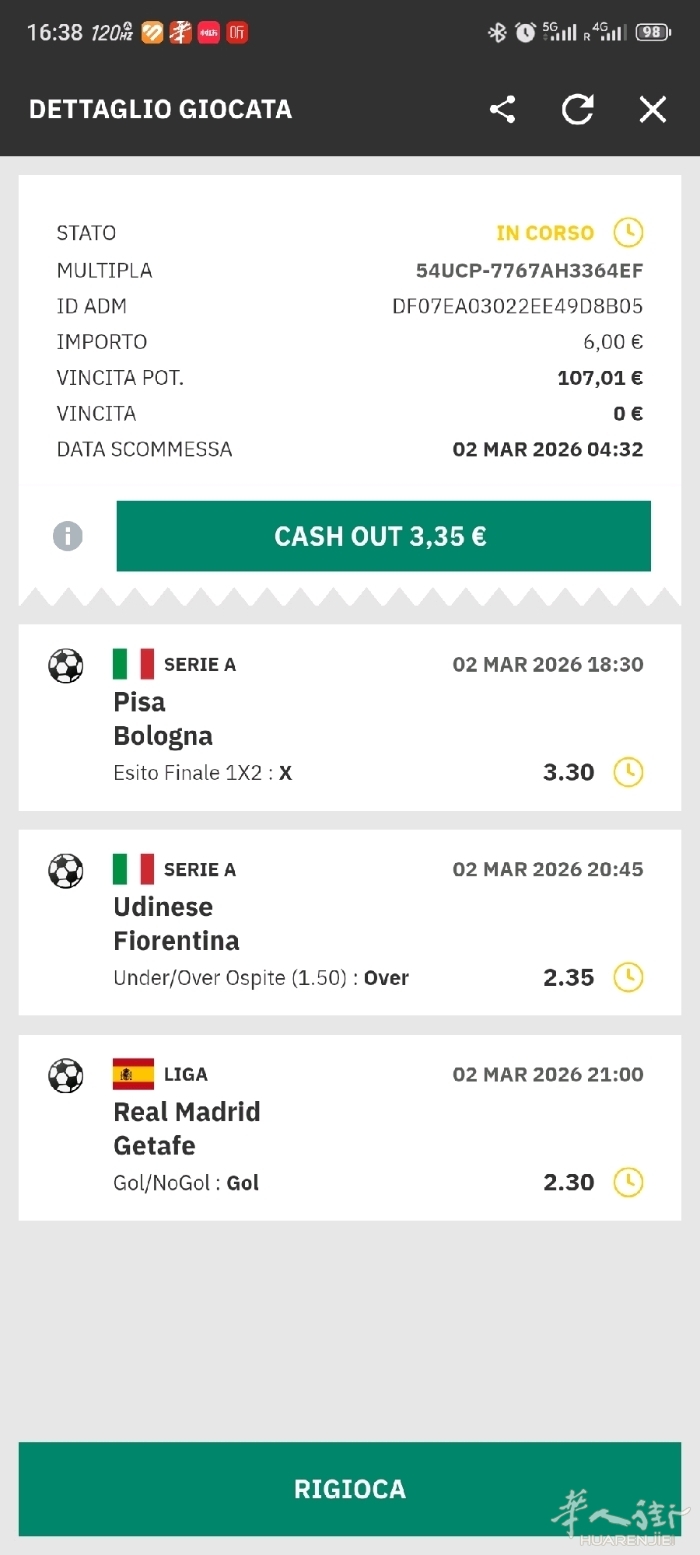Open the Real Madrid Getafe match card

(350, 1128)
